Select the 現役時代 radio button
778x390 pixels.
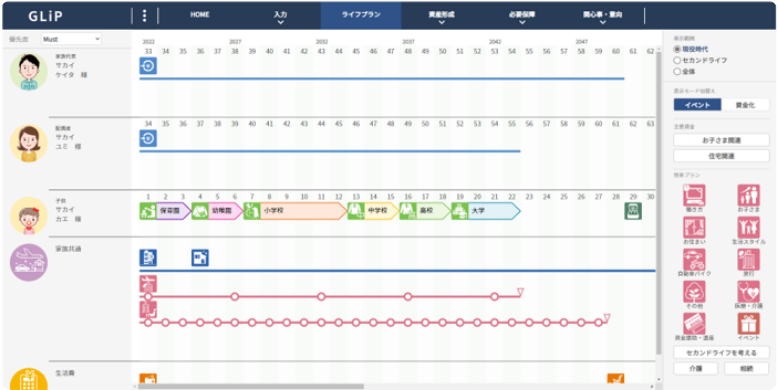click(677, 49)
